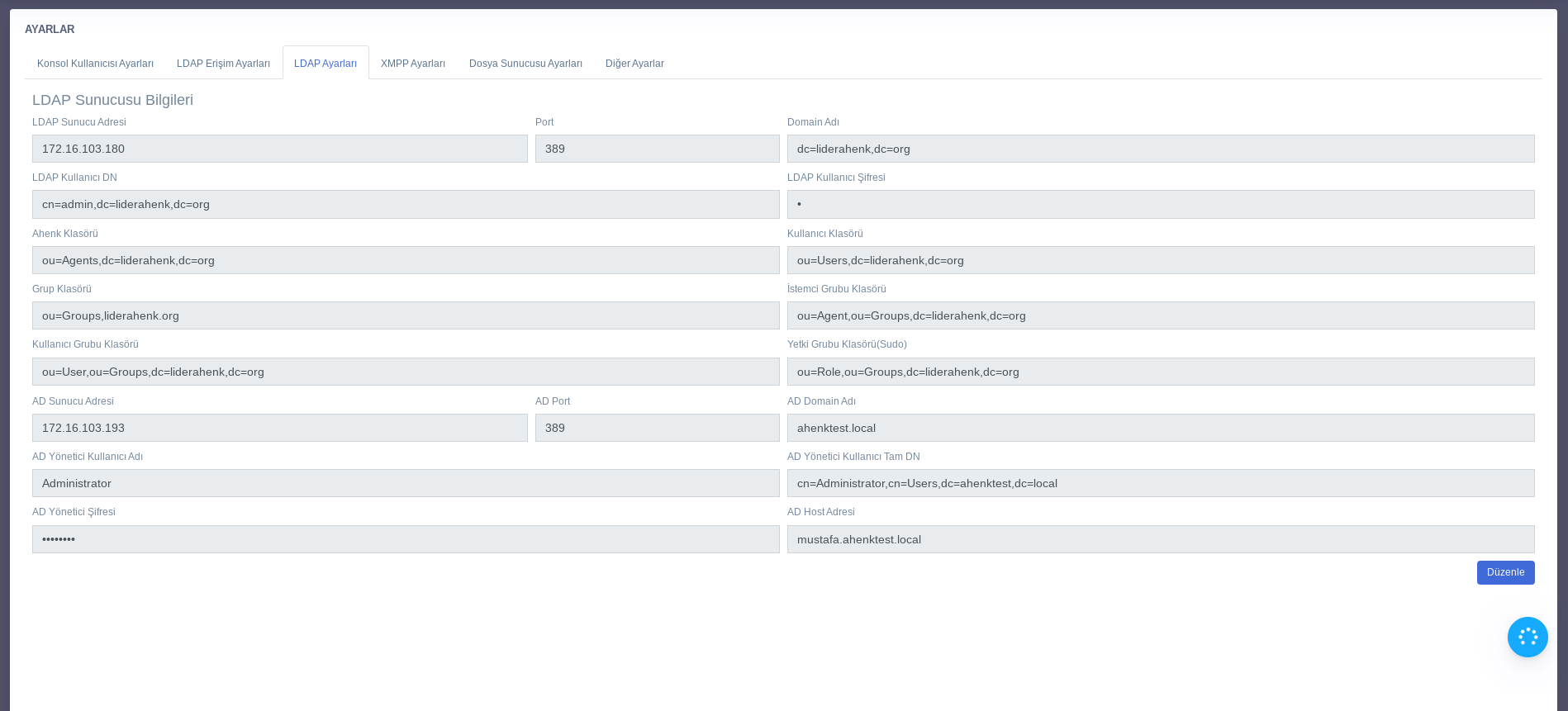This screenshot has height=711, width=1568.
Task: Focus the LDAP Port input field
Action: [x=657, y=149]
